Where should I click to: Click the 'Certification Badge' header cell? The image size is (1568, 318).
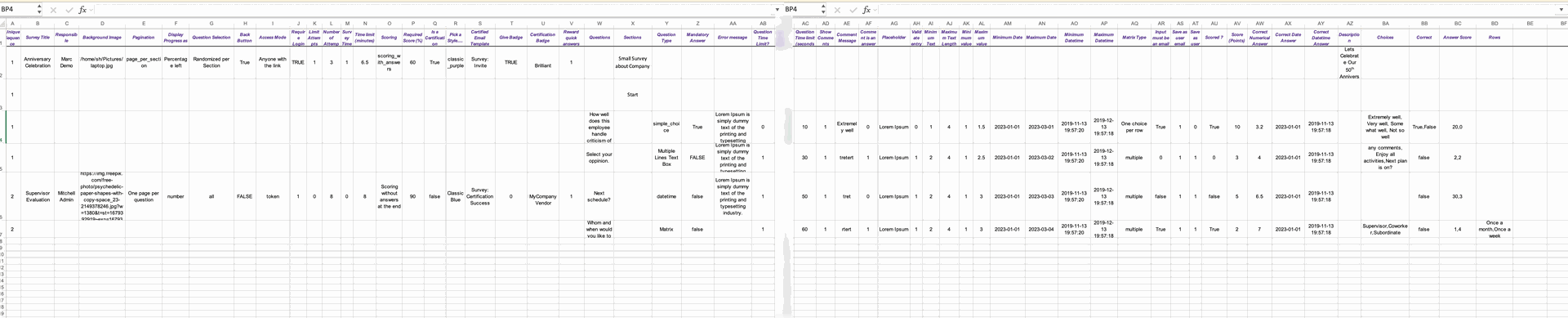click(543, 38)
